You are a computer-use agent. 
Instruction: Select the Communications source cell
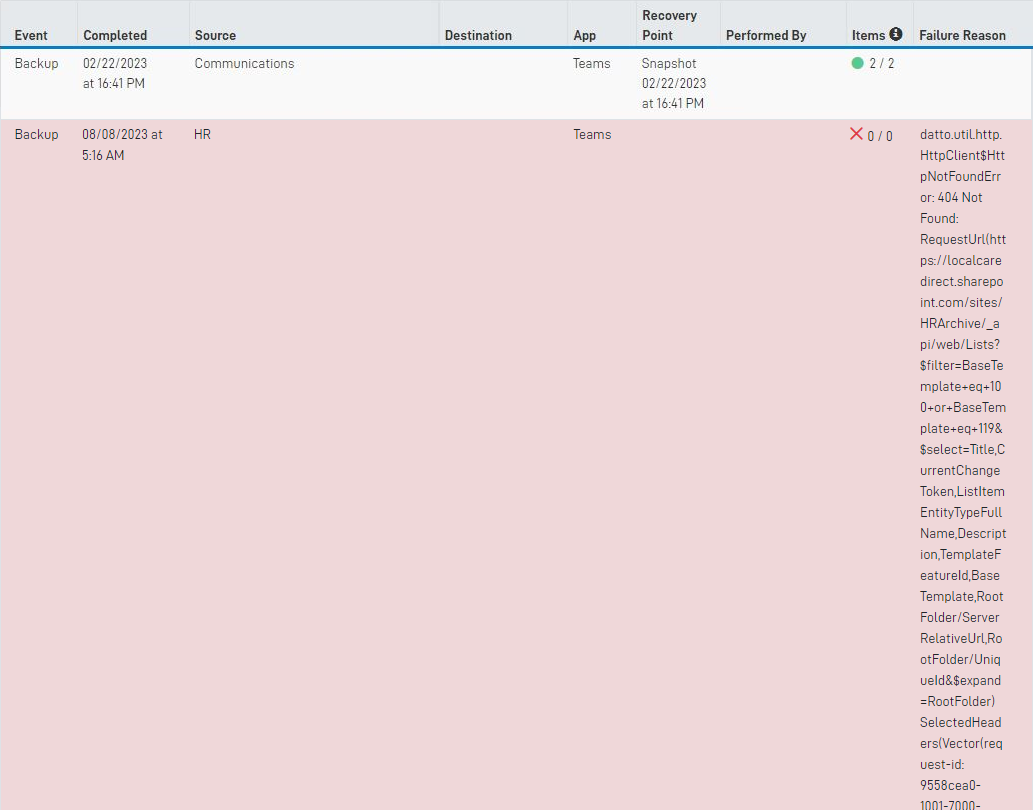[x=244, y=63]
